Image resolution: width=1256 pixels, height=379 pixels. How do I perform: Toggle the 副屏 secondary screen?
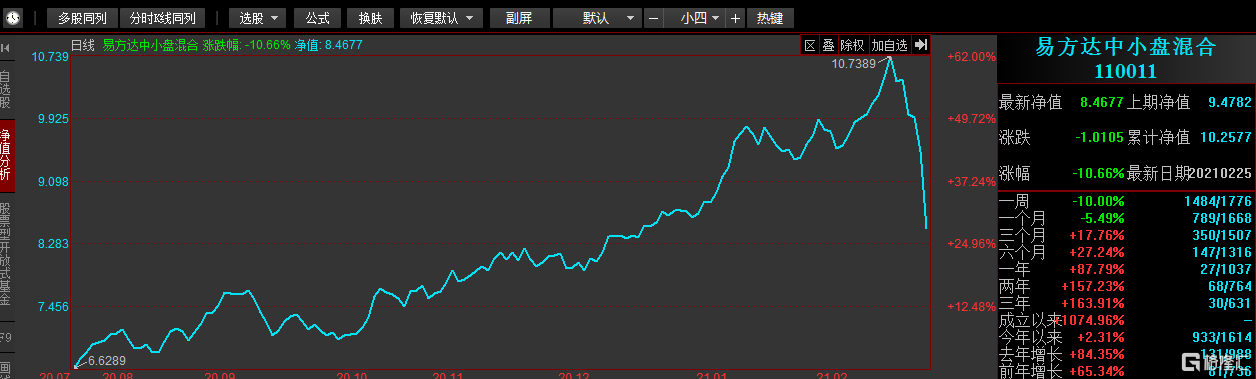tap(519, 18)
